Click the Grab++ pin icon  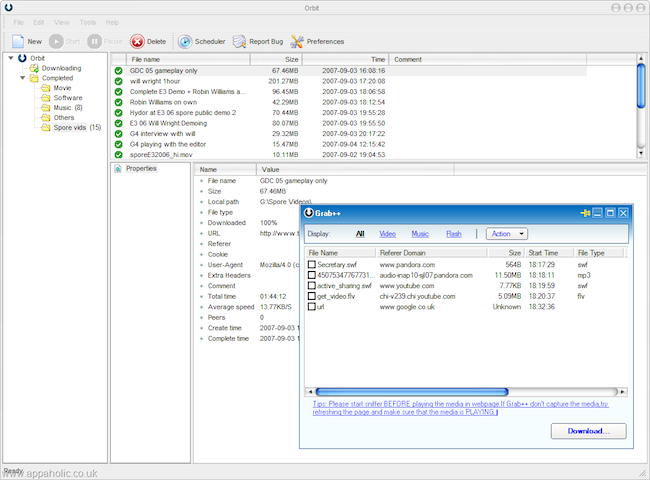pyautogui.click(x=585, y=213)
